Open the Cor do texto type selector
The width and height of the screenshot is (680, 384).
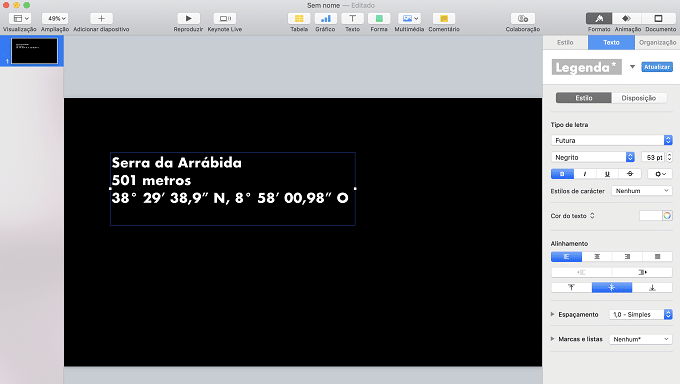coord(592,216)
